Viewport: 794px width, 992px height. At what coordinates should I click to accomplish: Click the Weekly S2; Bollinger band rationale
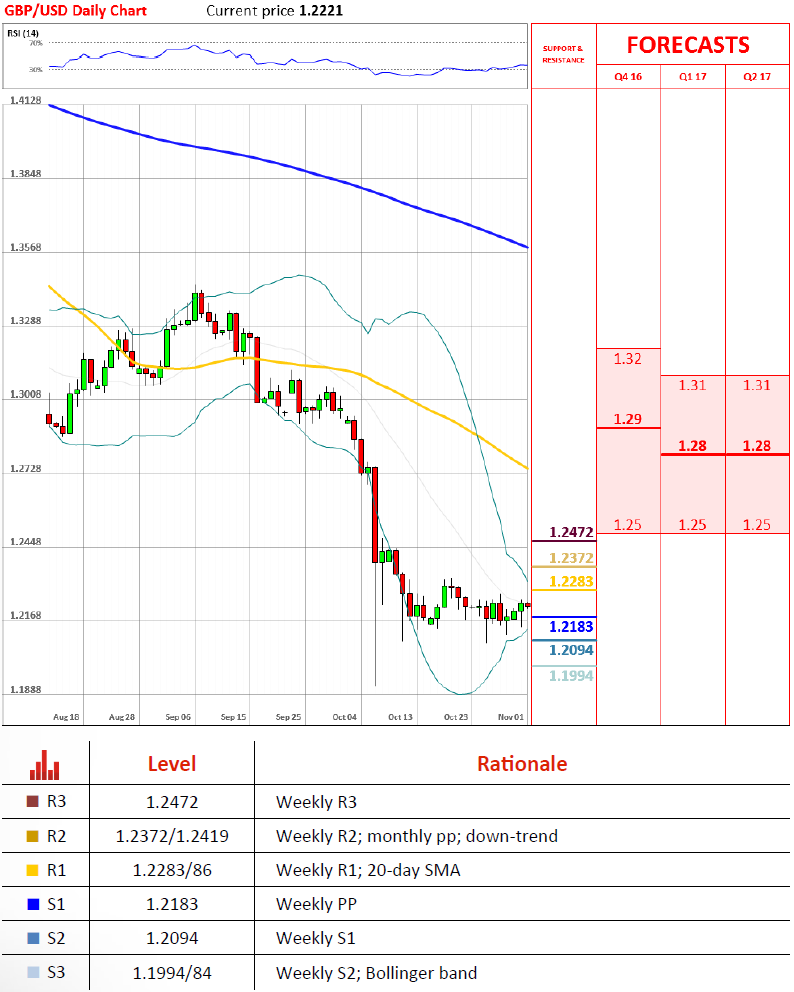point(376,973)
